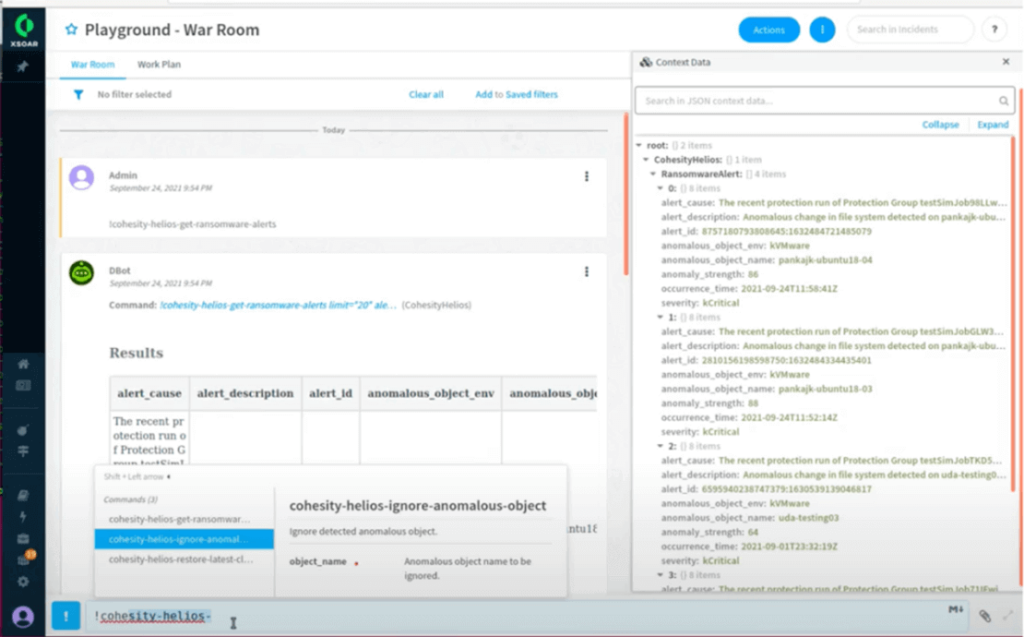Click the filter funnel icon
The width and height of the screenshot is (1024, 637).
[x=78, y=95]
